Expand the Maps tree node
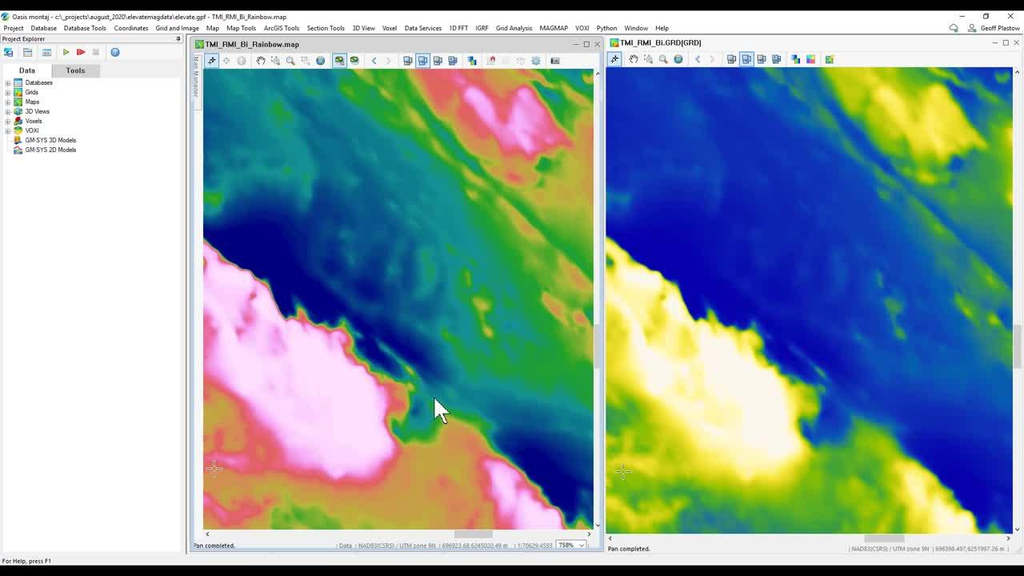This screenshot has width=1024, height=576. (x=8, y=102)
